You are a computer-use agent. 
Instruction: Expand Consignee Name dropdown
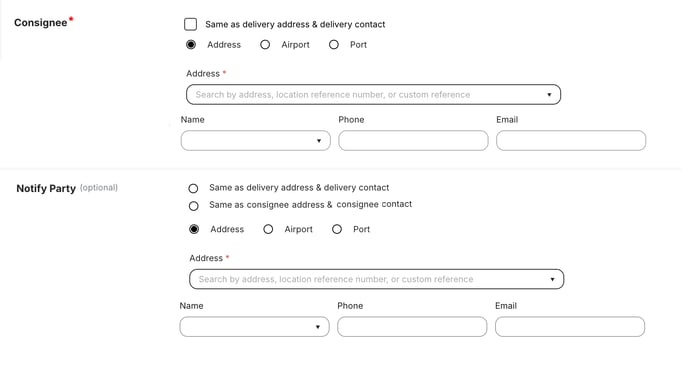pos(255,141)
